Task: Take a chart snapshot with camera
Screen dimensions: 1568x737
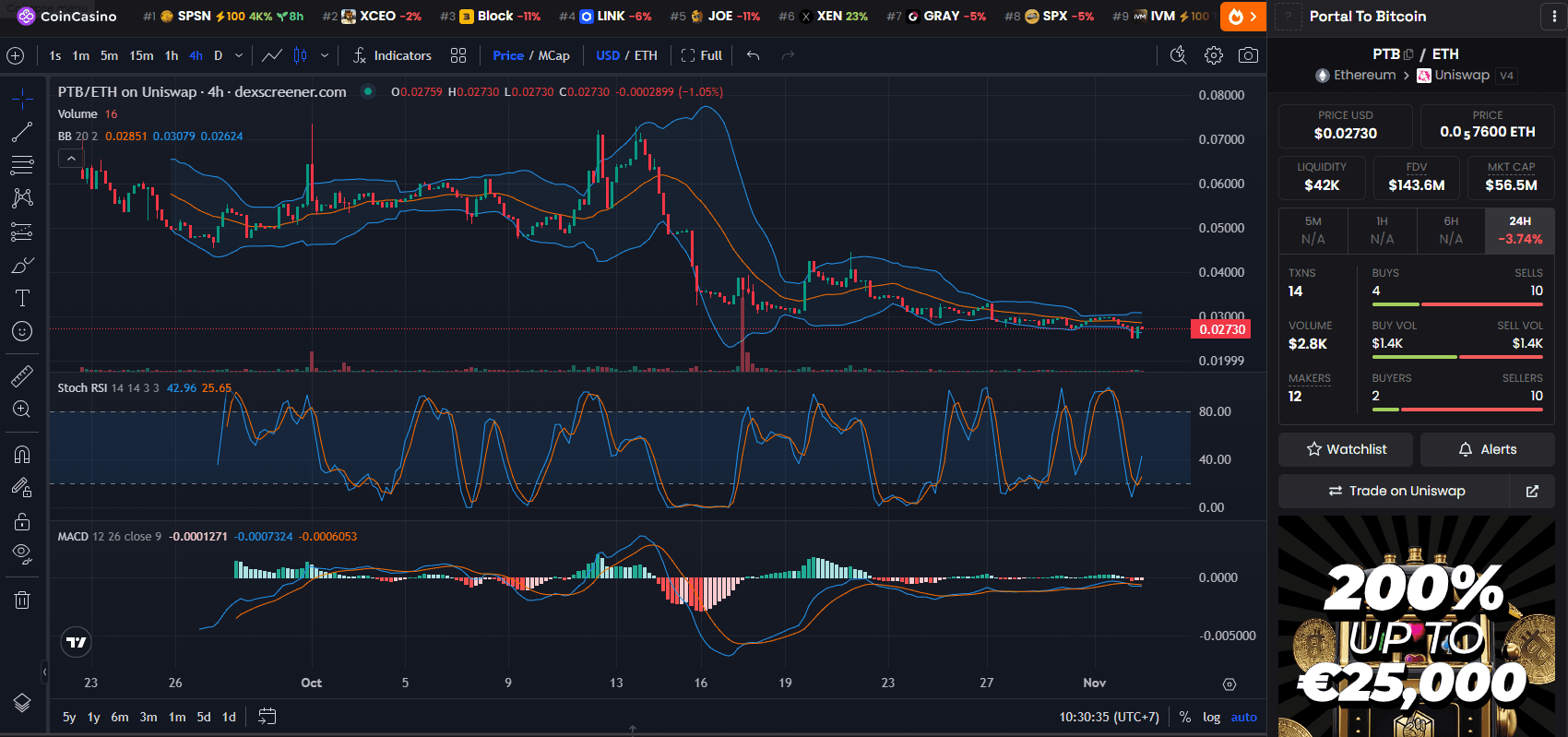Action: click(x=1248, y=55)
